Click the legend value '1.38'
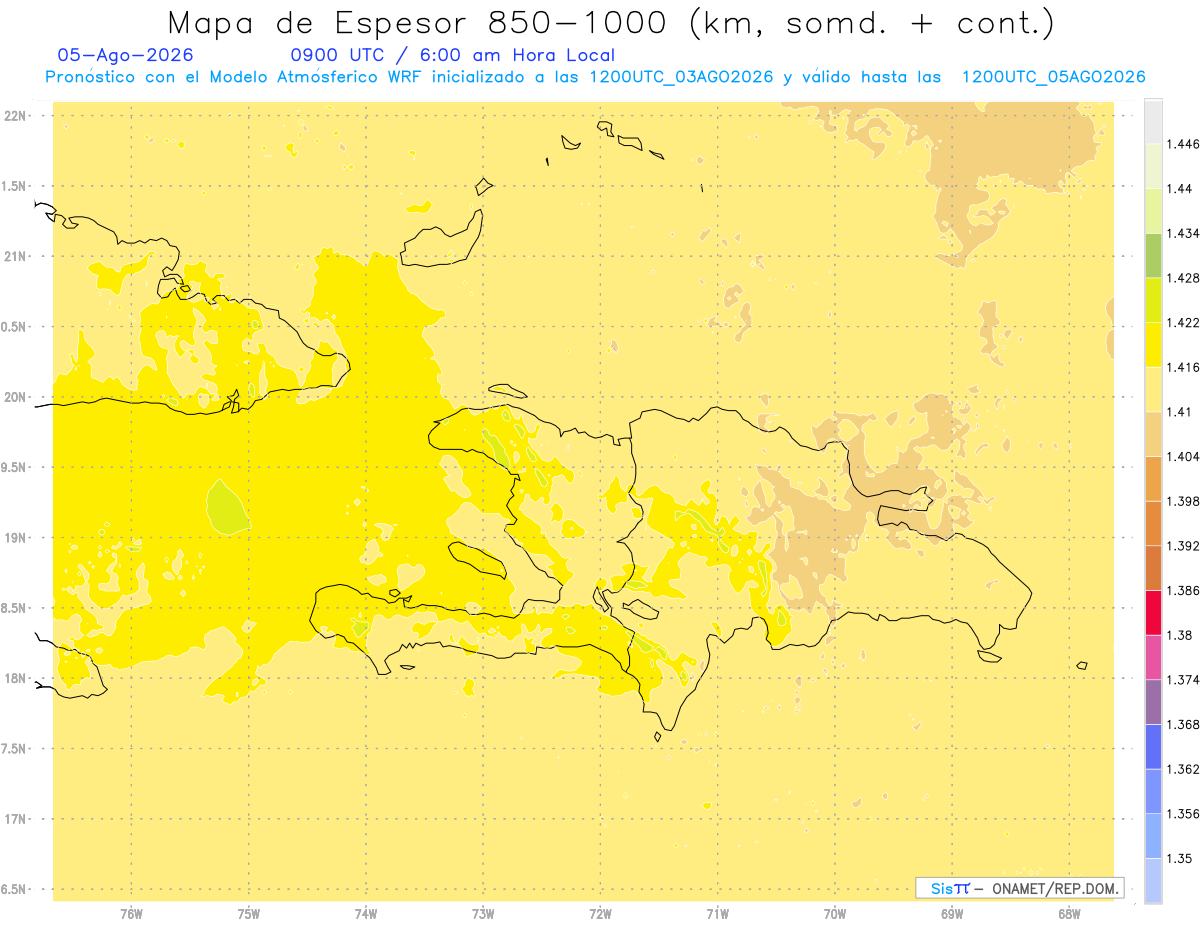 [1179, 635]
